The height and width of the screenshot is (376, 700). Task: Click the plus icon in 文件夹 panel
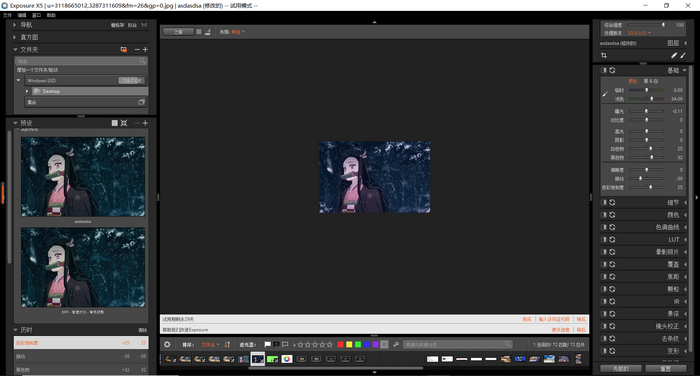pyautogui.click(x=145, y=50)
